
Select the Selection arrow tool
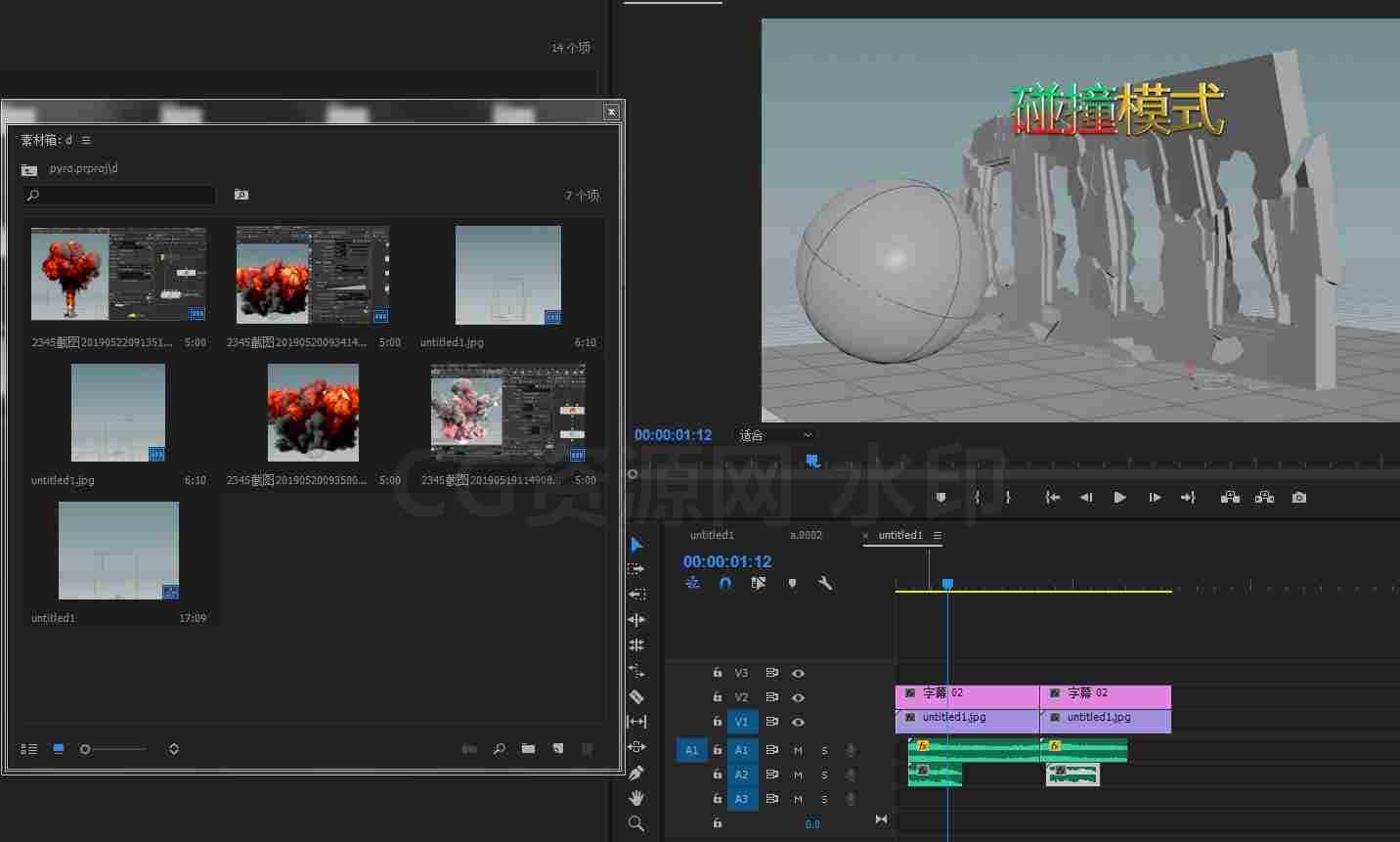[x=636, y=545]
